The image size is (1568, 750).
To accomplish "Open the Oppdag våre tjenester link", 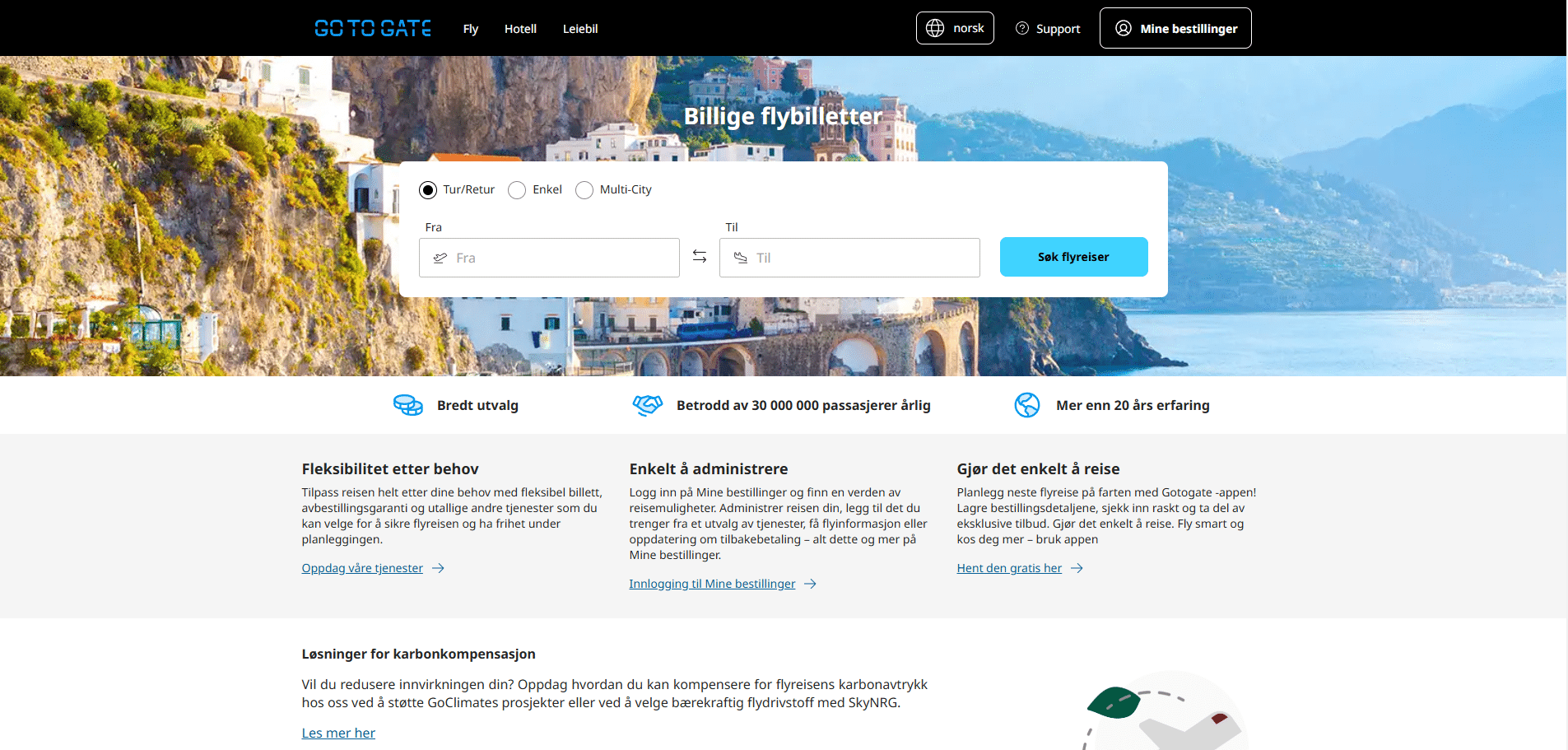I will coord(362,568).
